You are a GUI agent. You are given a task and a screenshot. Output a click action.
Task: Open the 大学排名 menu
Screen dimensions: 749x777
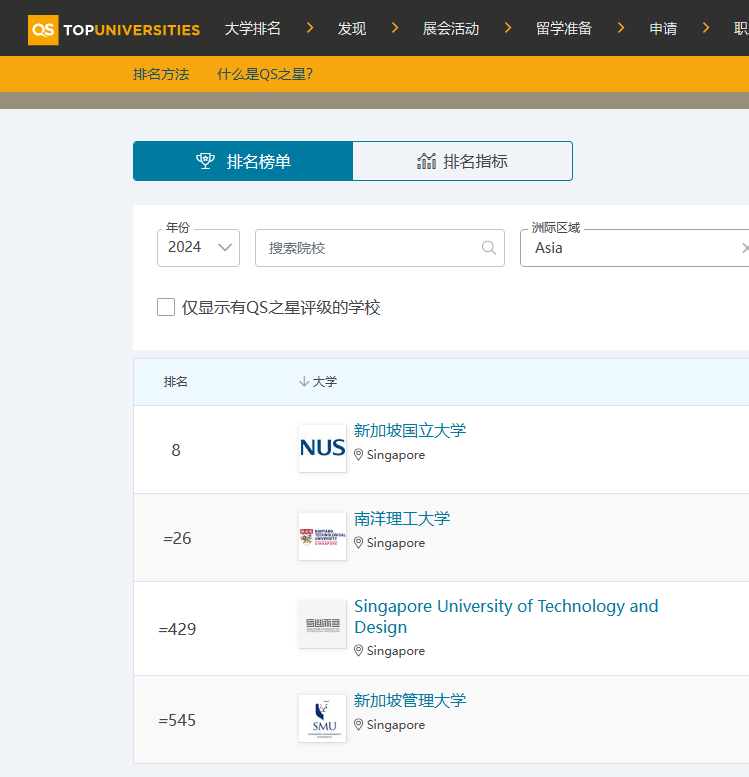[x=253, y=29]
